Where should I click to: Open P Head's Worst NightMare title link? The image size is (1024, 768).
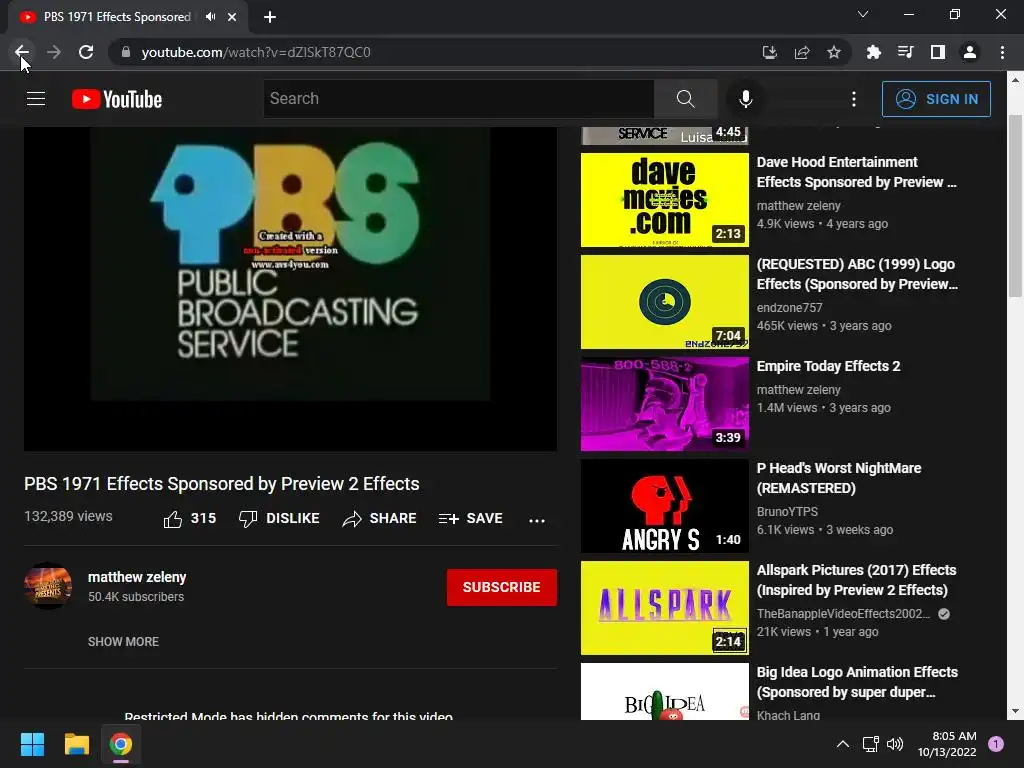click(x=839, y=478)
